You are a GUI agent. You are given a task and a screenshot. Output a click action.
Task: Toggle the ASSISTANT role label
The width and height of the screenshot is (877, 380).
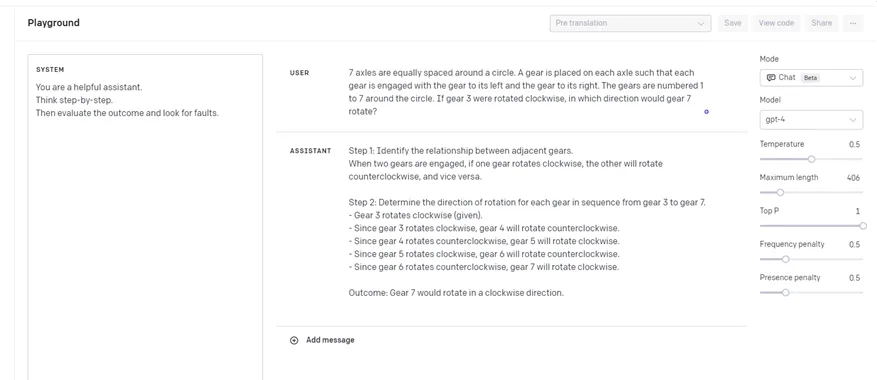310,151
